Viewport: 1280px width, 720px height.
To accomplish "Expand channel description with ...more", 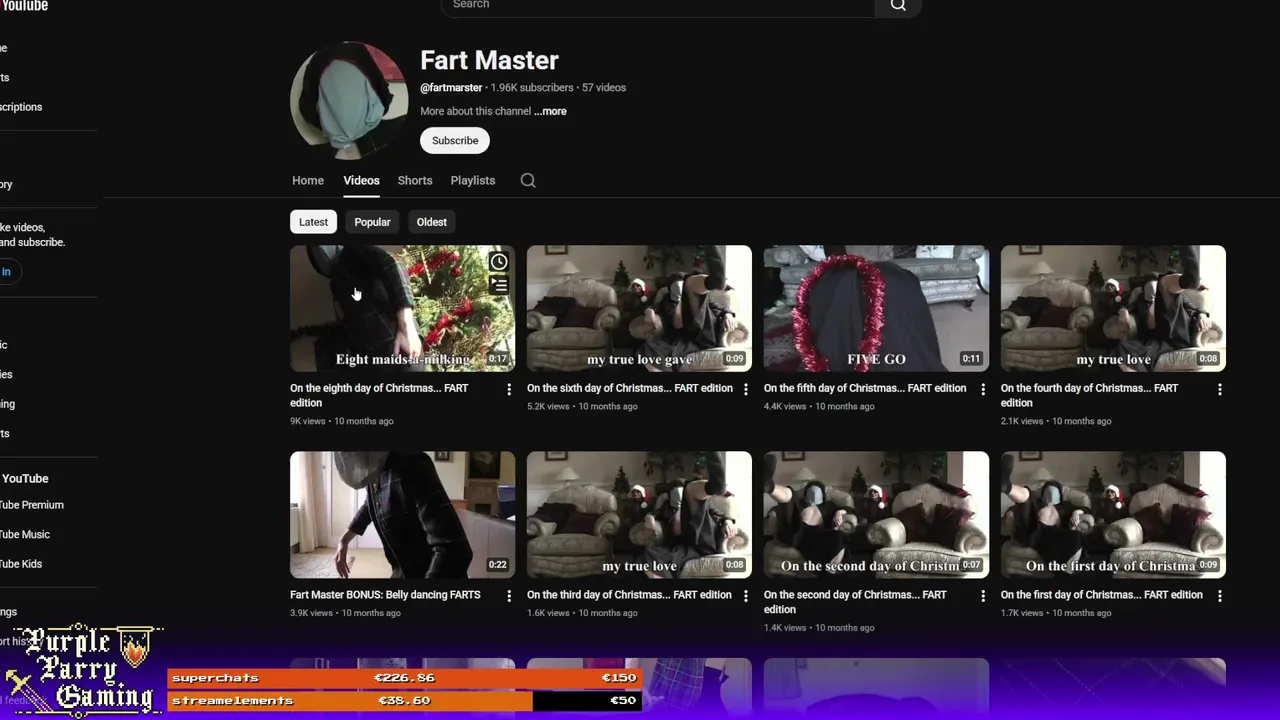I will pyautogui.click(x=550, y=111).
